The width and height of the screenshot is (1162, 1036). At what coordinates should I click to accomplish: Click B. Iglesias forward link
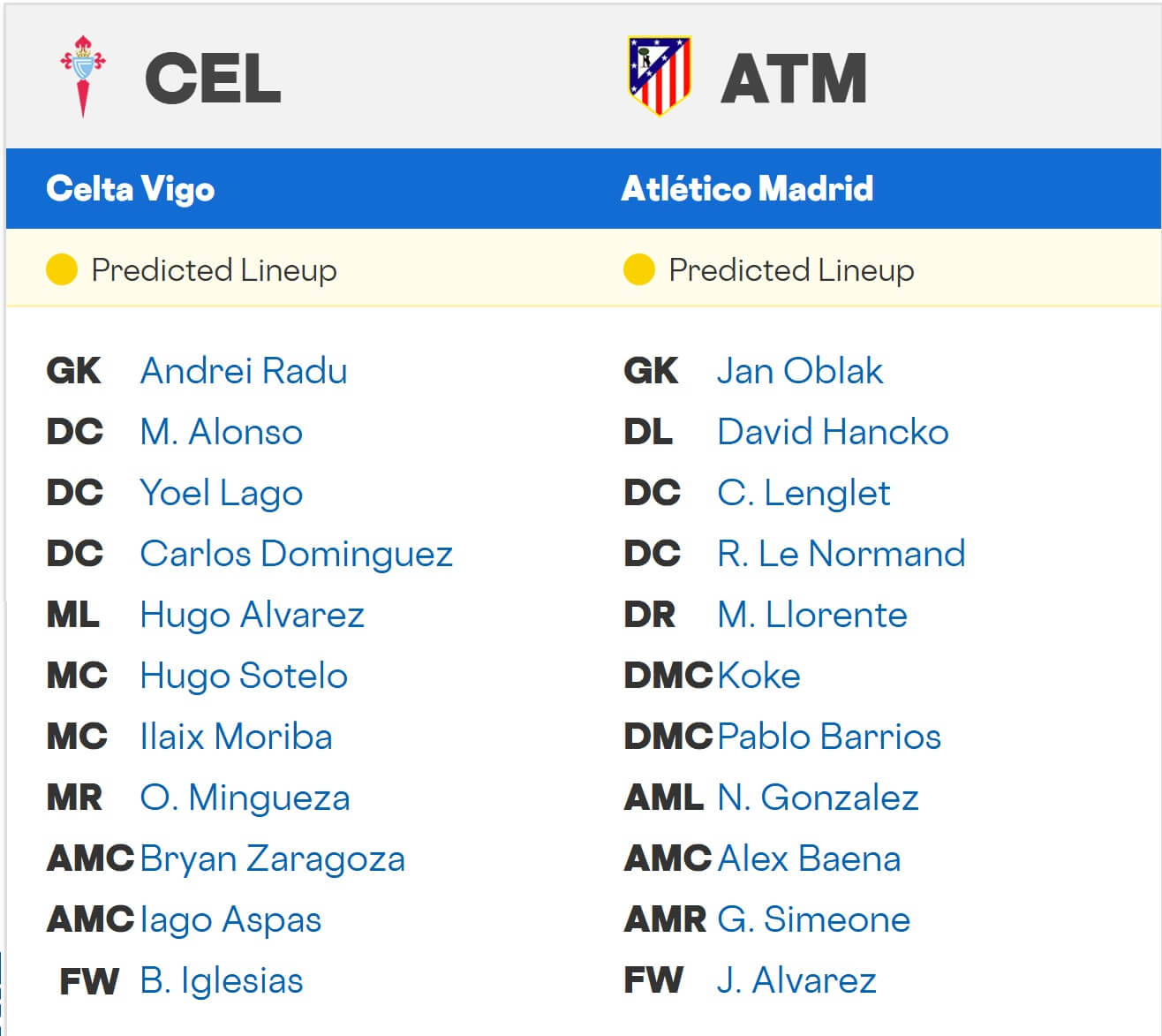222,980
